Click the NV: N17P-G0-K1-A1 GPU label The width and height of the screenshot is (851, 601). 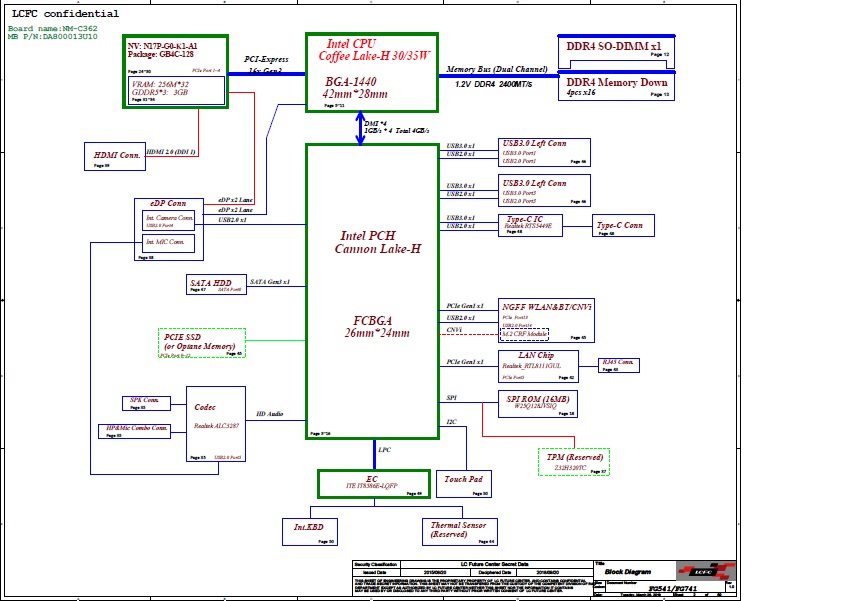pos(162,46)
